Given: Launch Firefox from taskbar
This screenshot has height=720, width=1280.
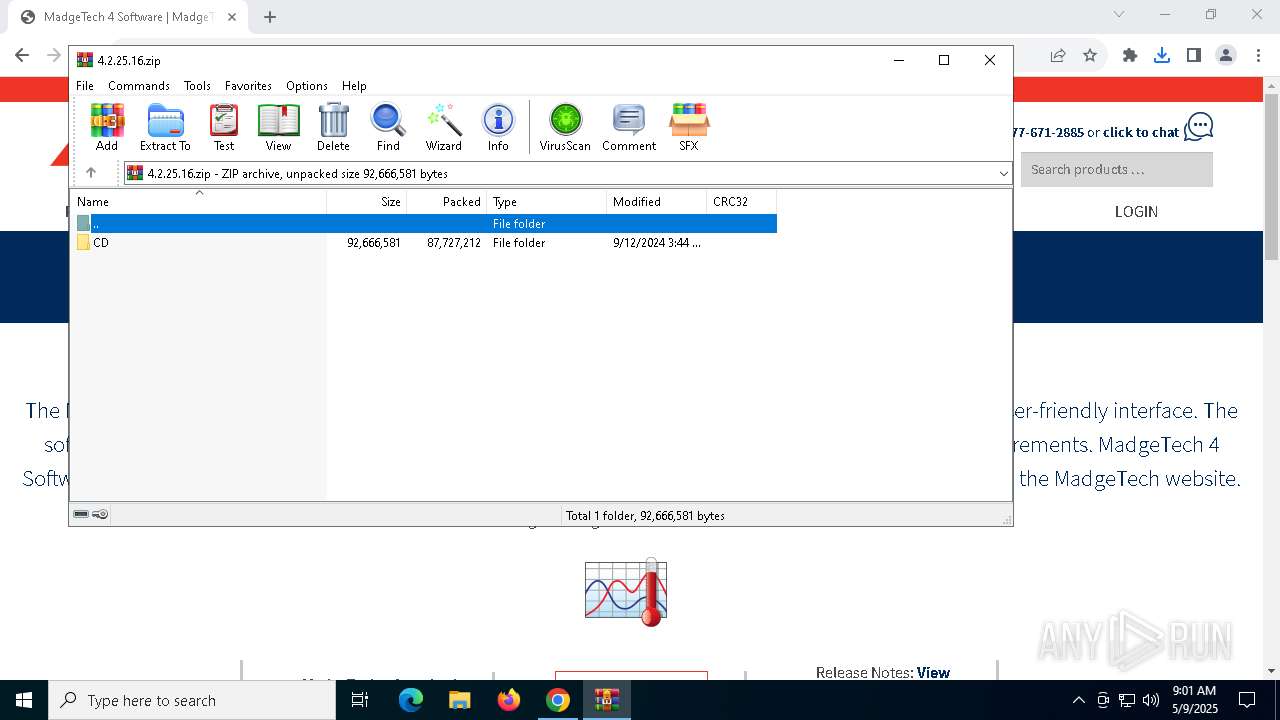Looking at the screenshot, I should click(509, 700).
